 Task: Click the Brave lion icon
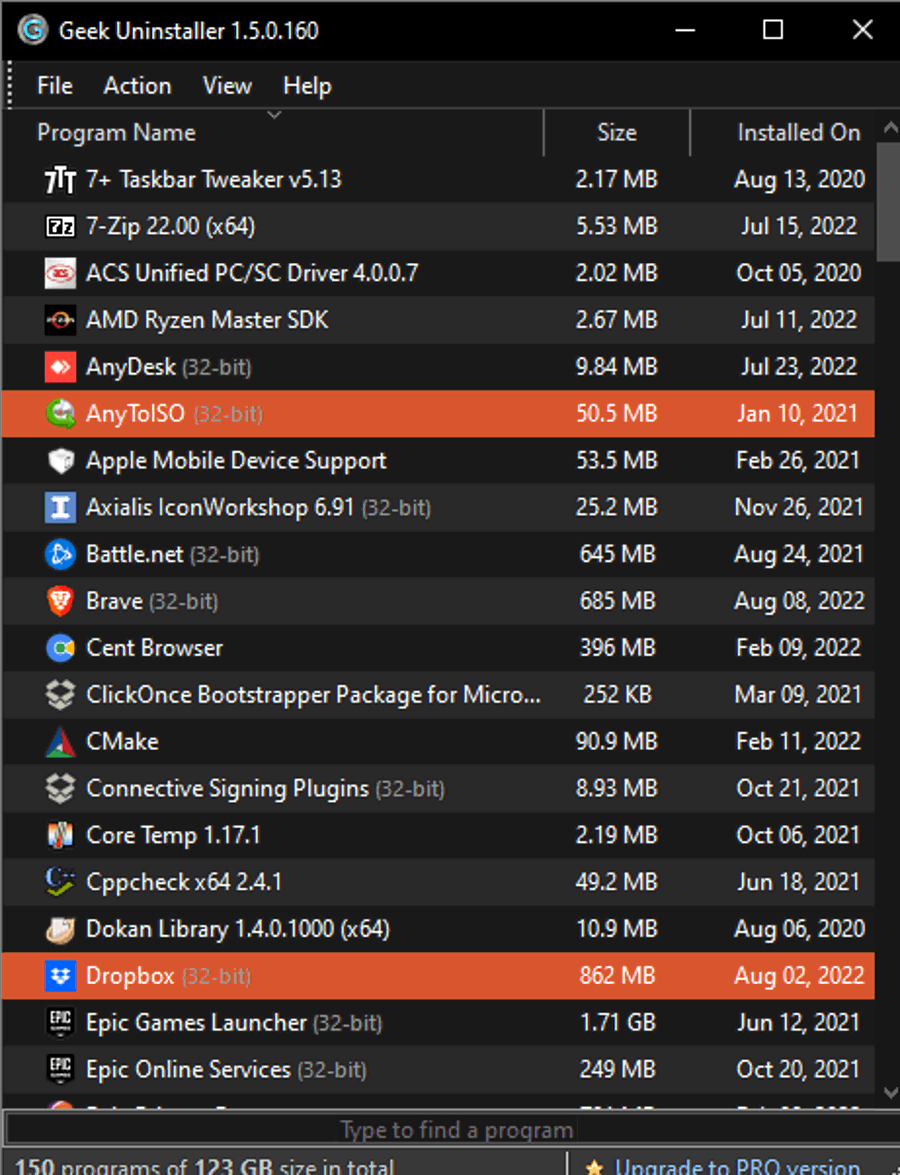point(60,601)
